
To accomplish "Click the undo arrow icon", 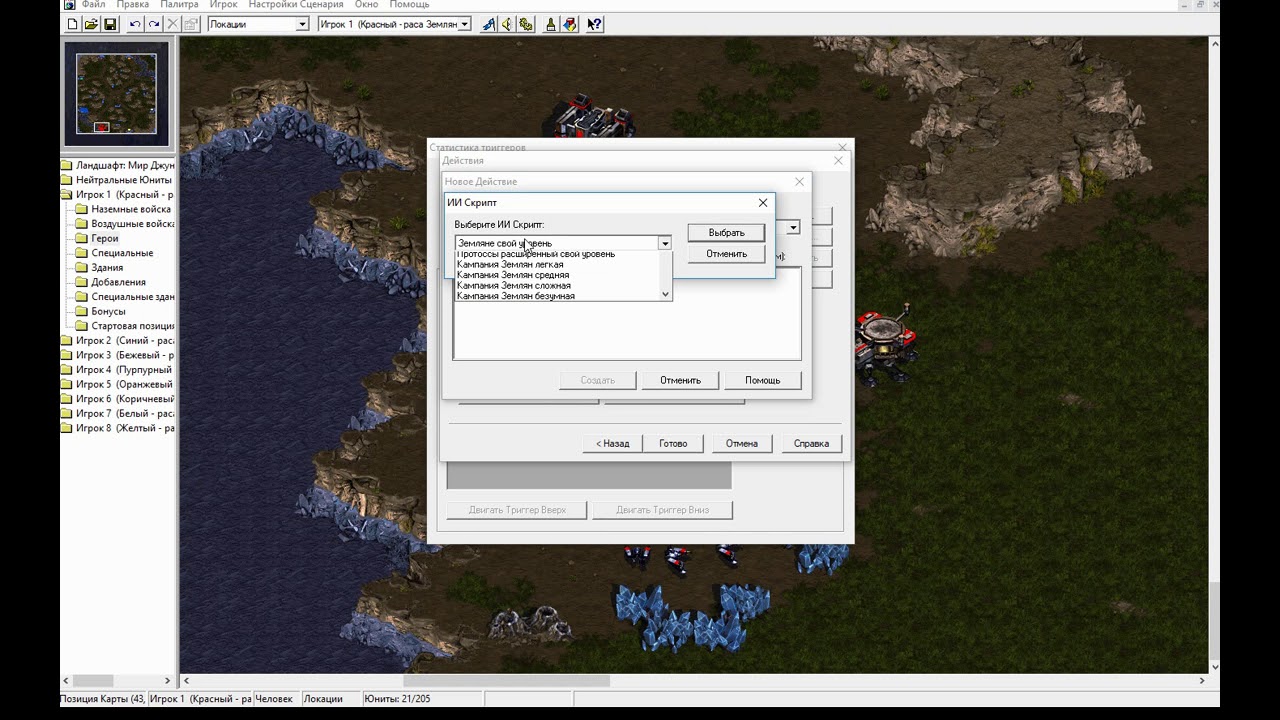I will pos(135,24).
